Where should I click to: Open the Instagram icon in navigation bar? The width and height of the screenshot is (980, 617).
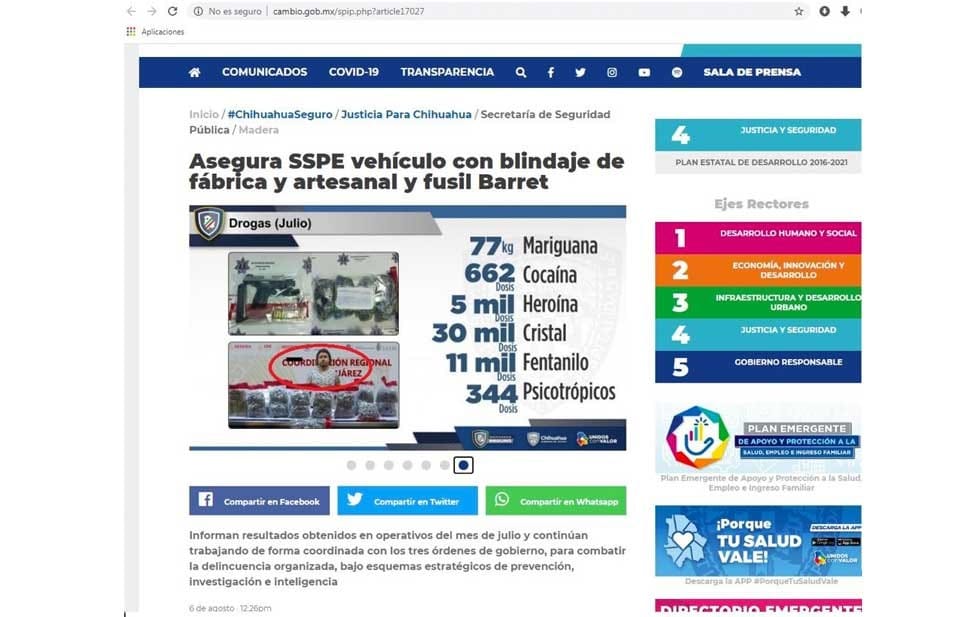pyautogui.click(x=612, y=72)
